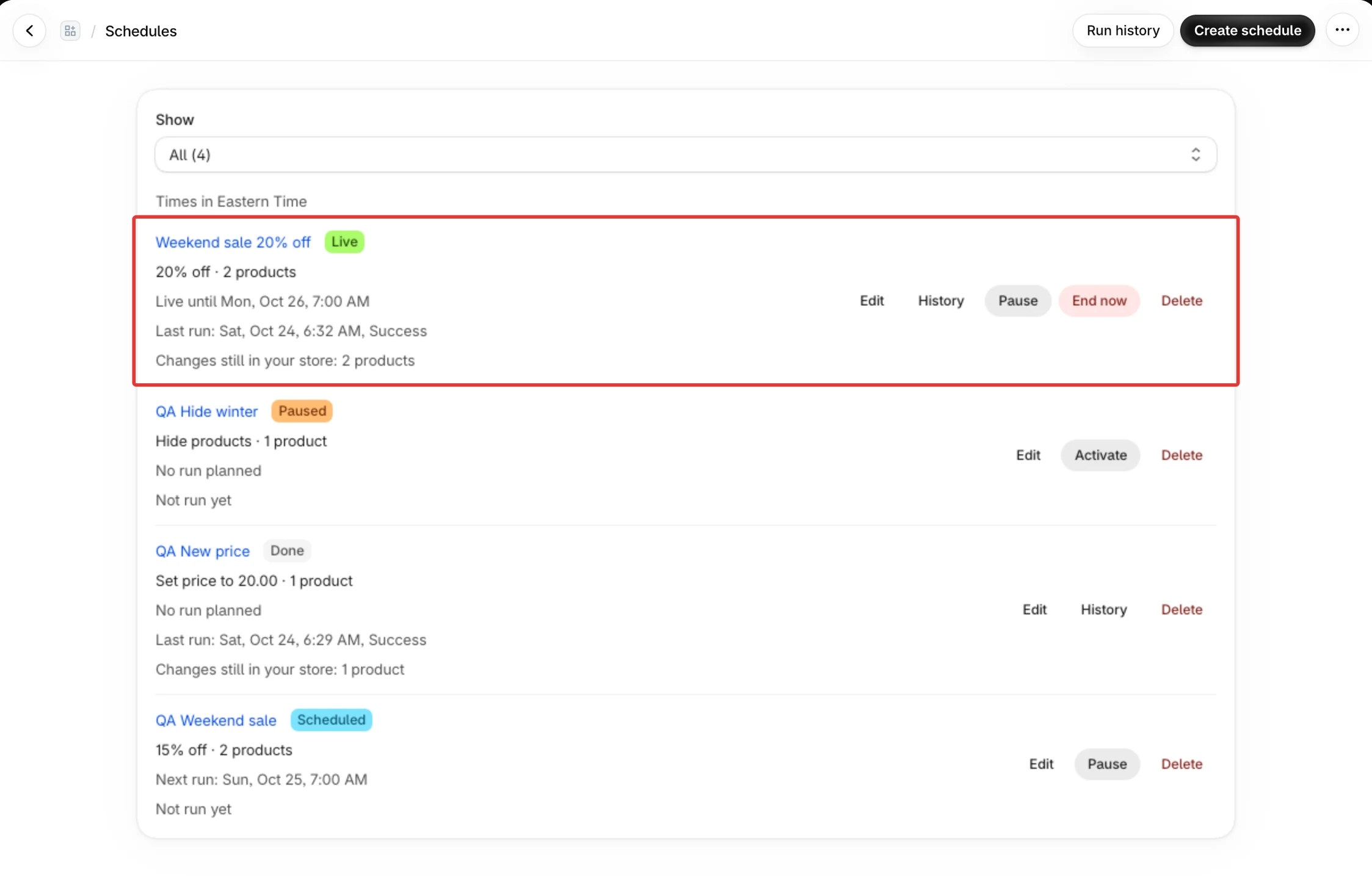This screenshot has height=879, width=1372.
Task: Activate the QA Hide winter schedule
Action: [1100, 455]
